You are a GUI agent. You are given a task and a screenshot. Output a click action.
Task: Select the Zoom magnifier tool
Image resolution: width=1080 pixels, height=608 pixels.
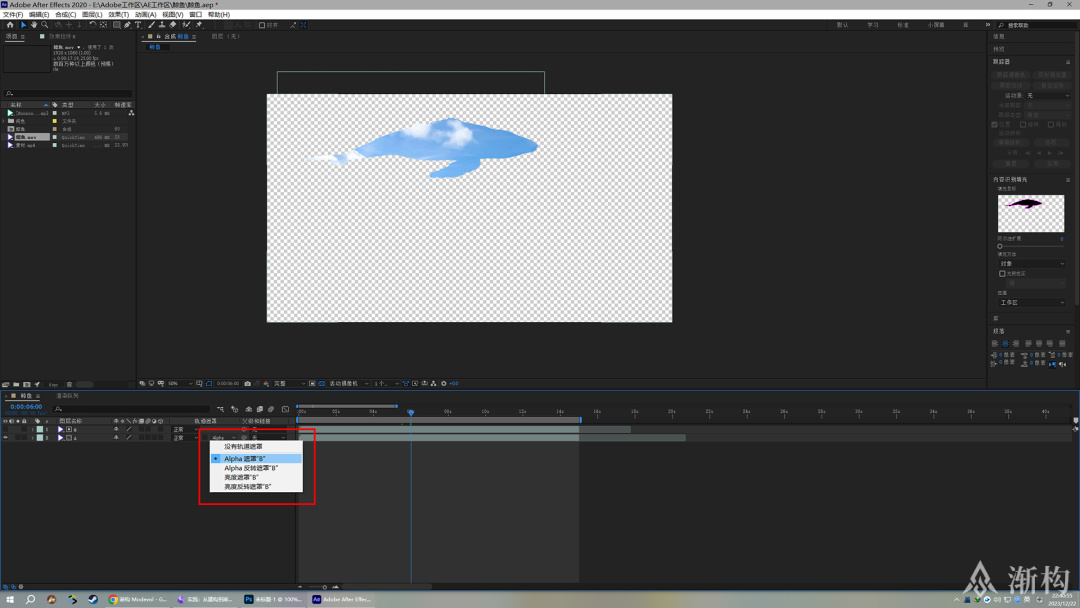tap(44, 25)
